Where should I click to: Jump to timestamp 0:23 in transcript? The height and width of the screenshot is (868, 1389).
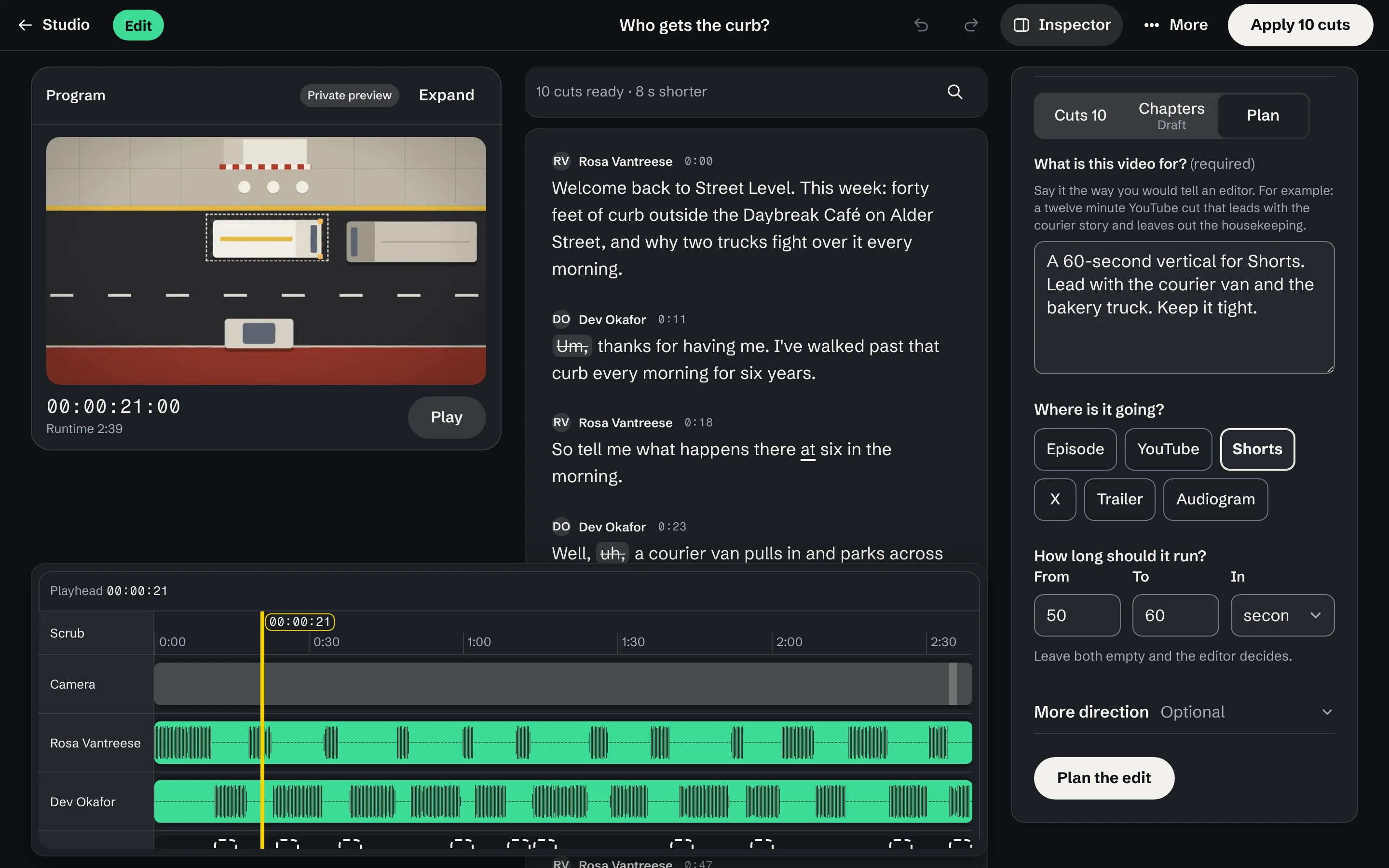(x=671, y=527)
